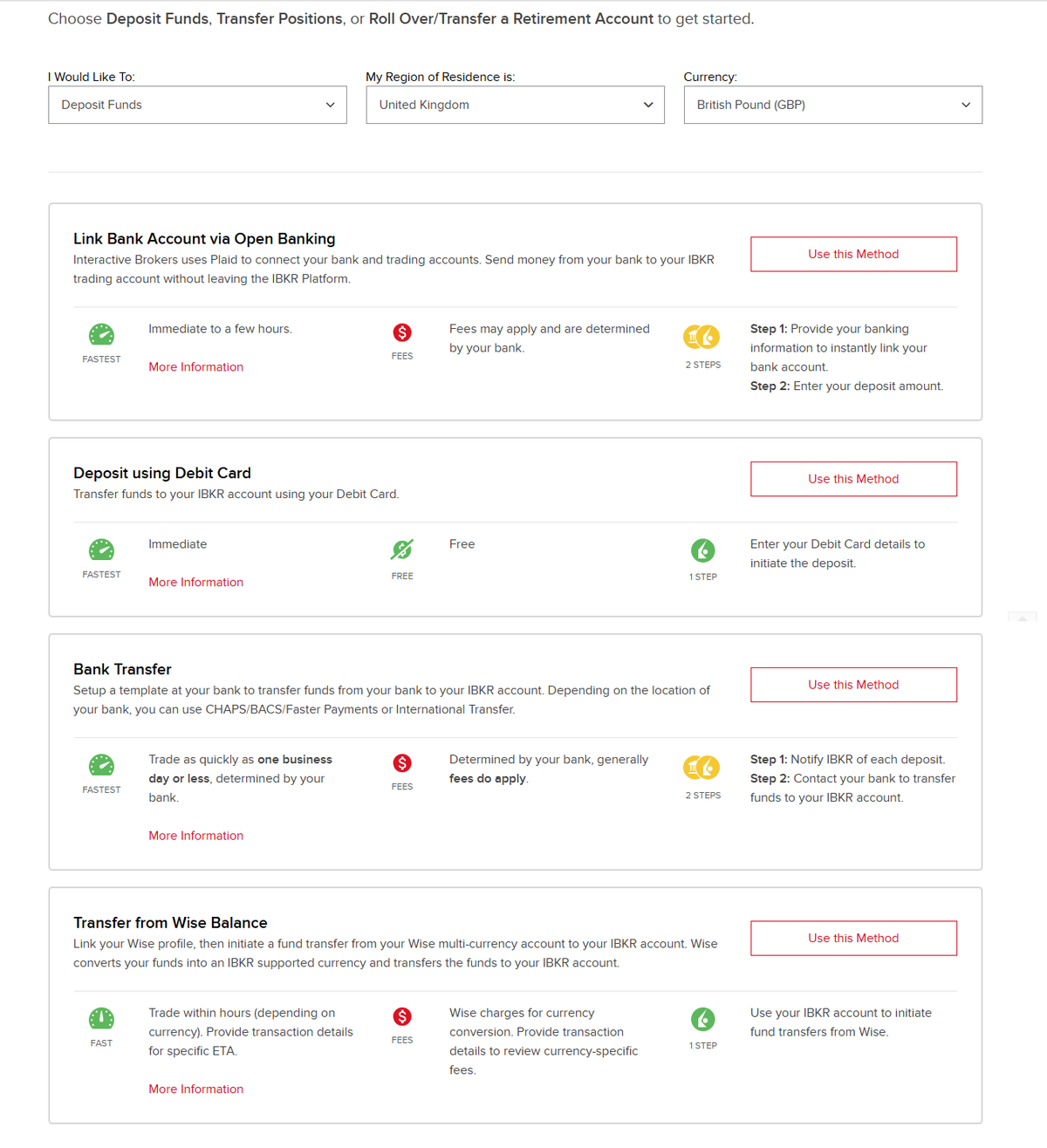Open More Information under Open Banking
Screen dimensions: 1047x1148
click(195, 367)
